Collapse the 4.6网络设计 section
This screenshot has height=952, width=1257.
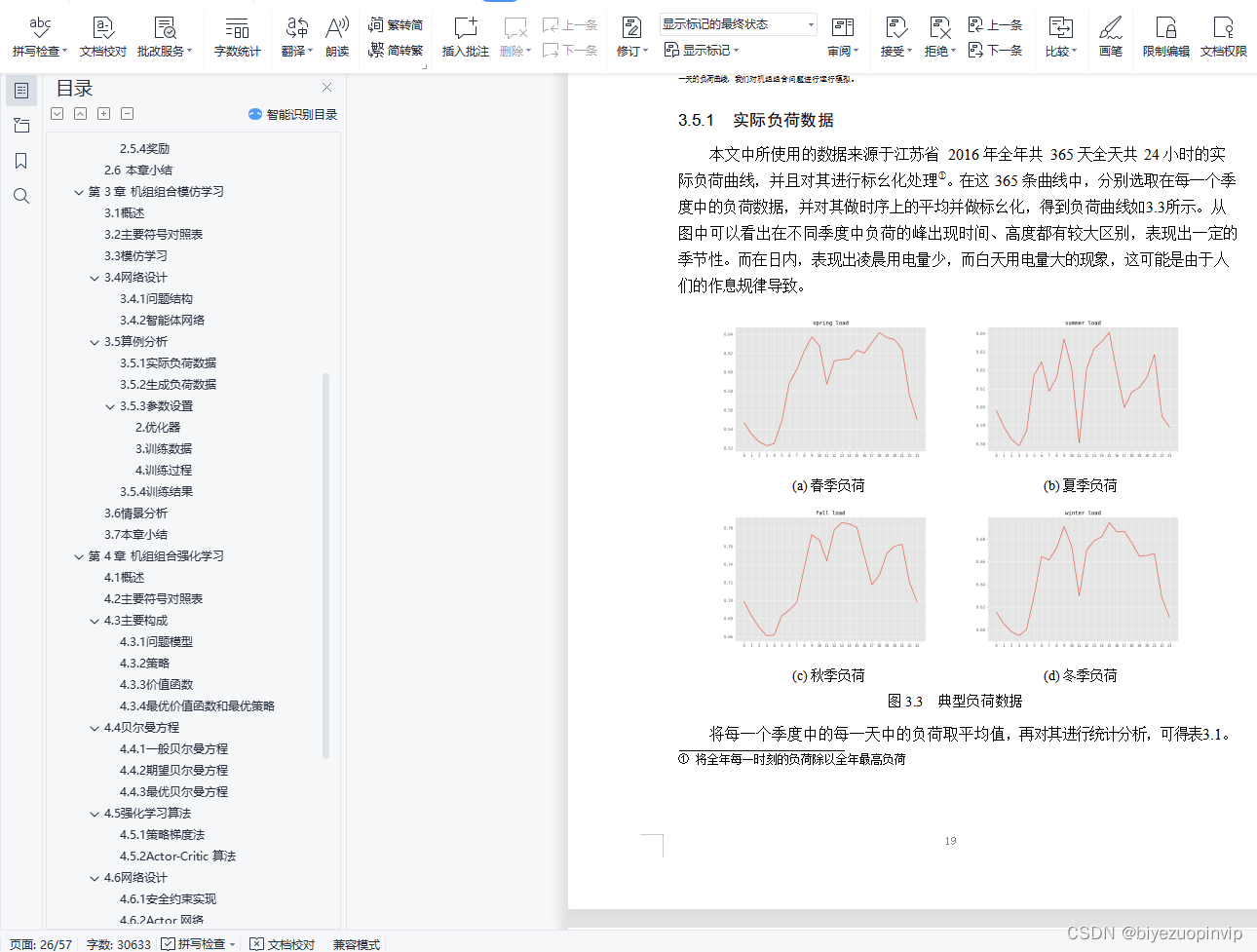coord(95,878)
